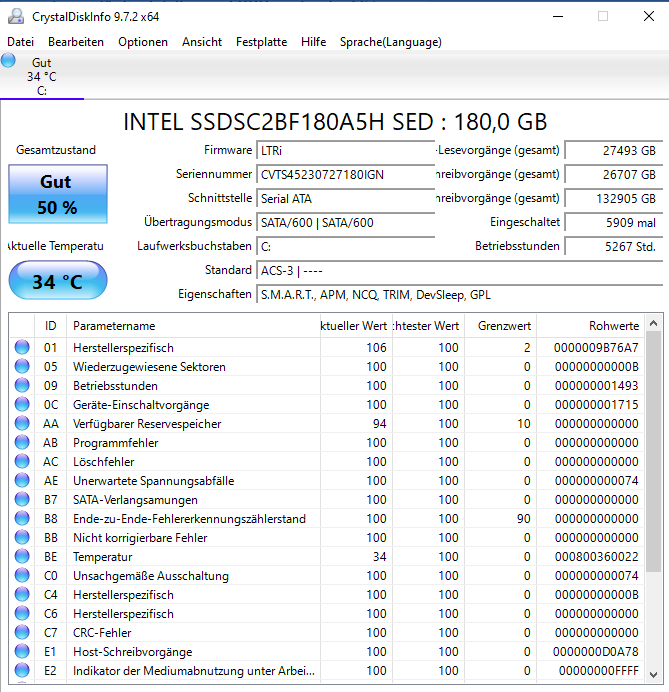
Task: Click the current value 94 in row AA
Action: 380,424
